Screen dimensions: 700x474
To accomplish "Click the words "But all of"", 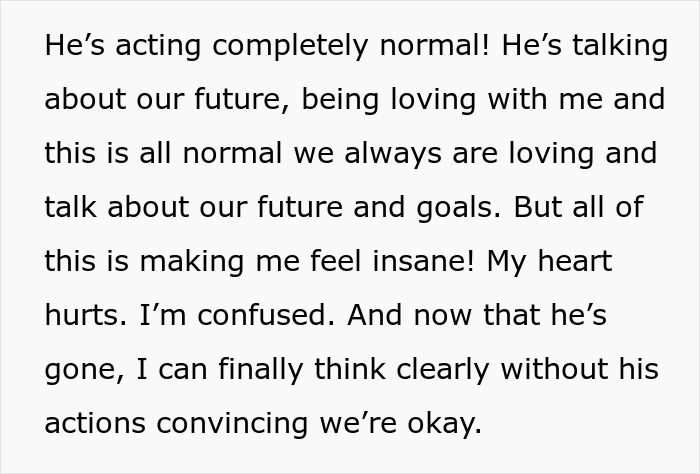I will (588, 208).
